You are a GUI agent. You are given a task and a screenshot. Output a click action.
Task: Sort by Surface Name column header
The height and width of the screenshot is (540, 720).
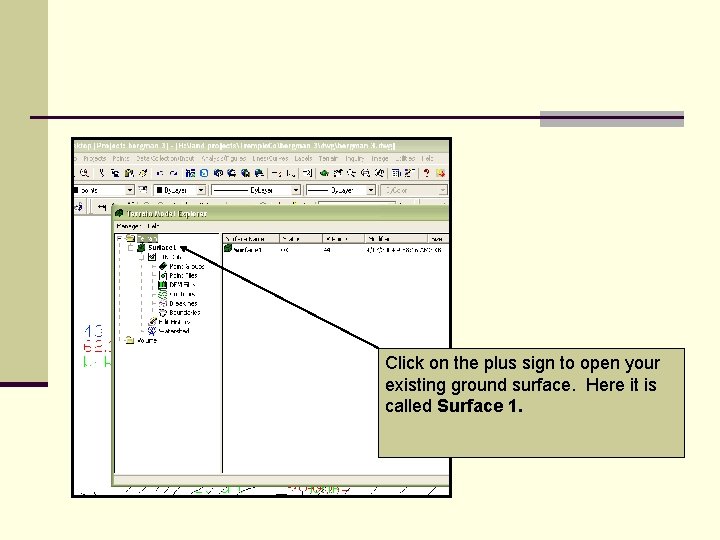(x=251, y=239)
